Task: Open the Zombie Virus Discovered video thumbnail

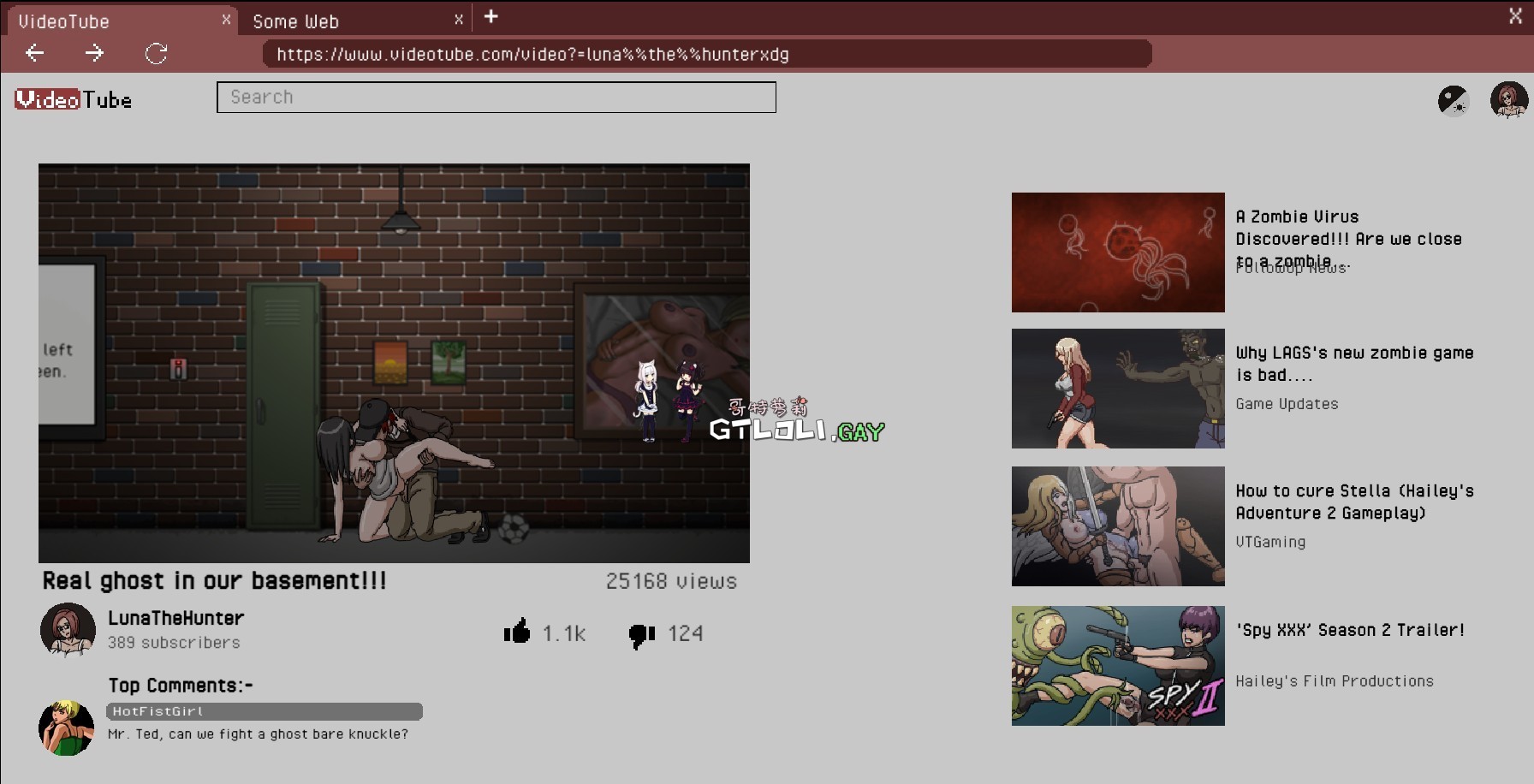Action: 1118,252
